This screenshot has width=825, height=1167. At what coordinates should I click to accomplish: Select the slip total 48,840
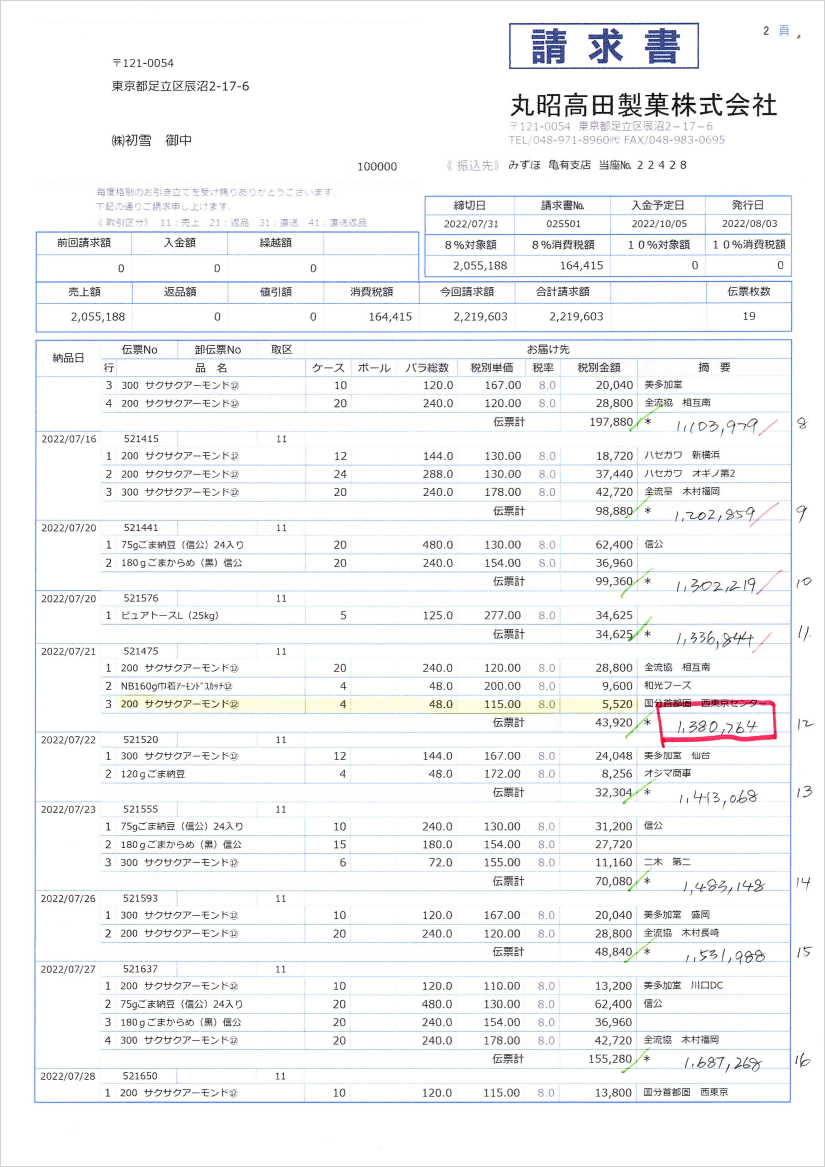click(614, 951)
